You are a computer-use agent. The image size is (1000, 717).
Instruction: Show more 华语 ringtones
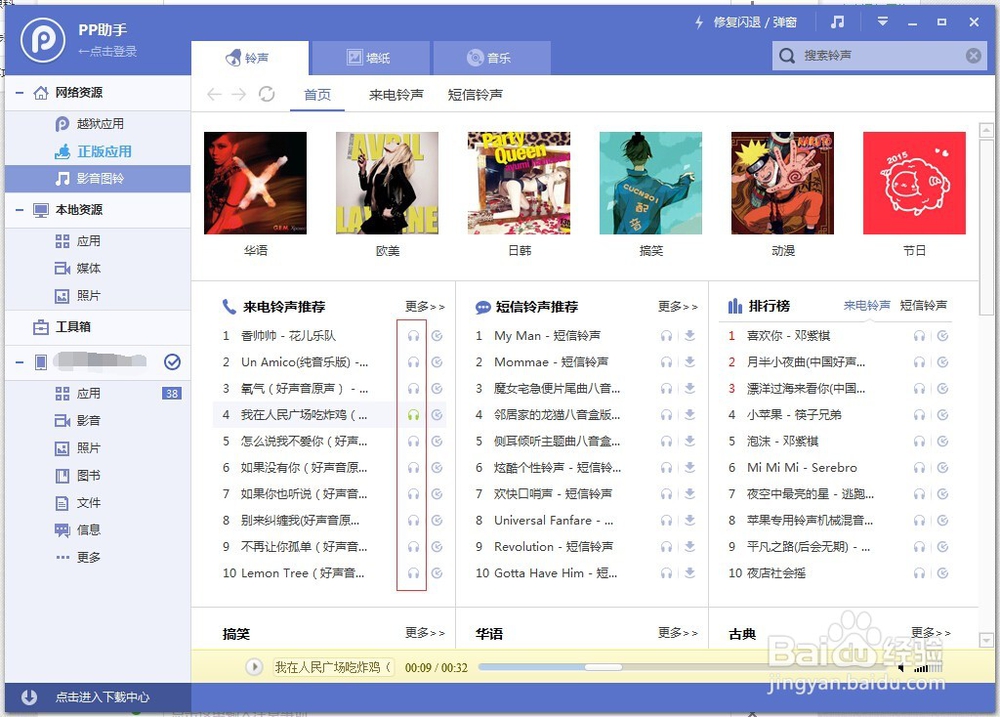tap(678, 633)
